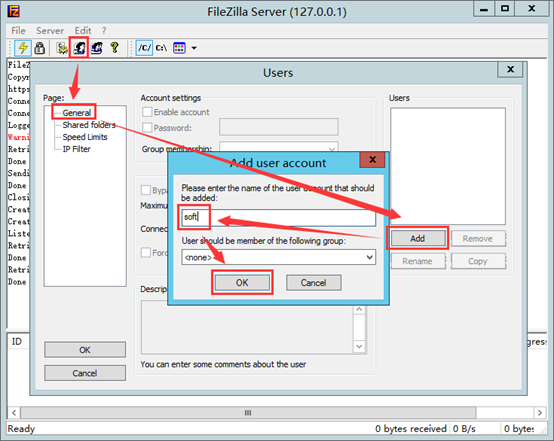Image resolution: width=554 pixels, height=441 pixels.
Task: Open server settings gear icon
Action: 62,48
